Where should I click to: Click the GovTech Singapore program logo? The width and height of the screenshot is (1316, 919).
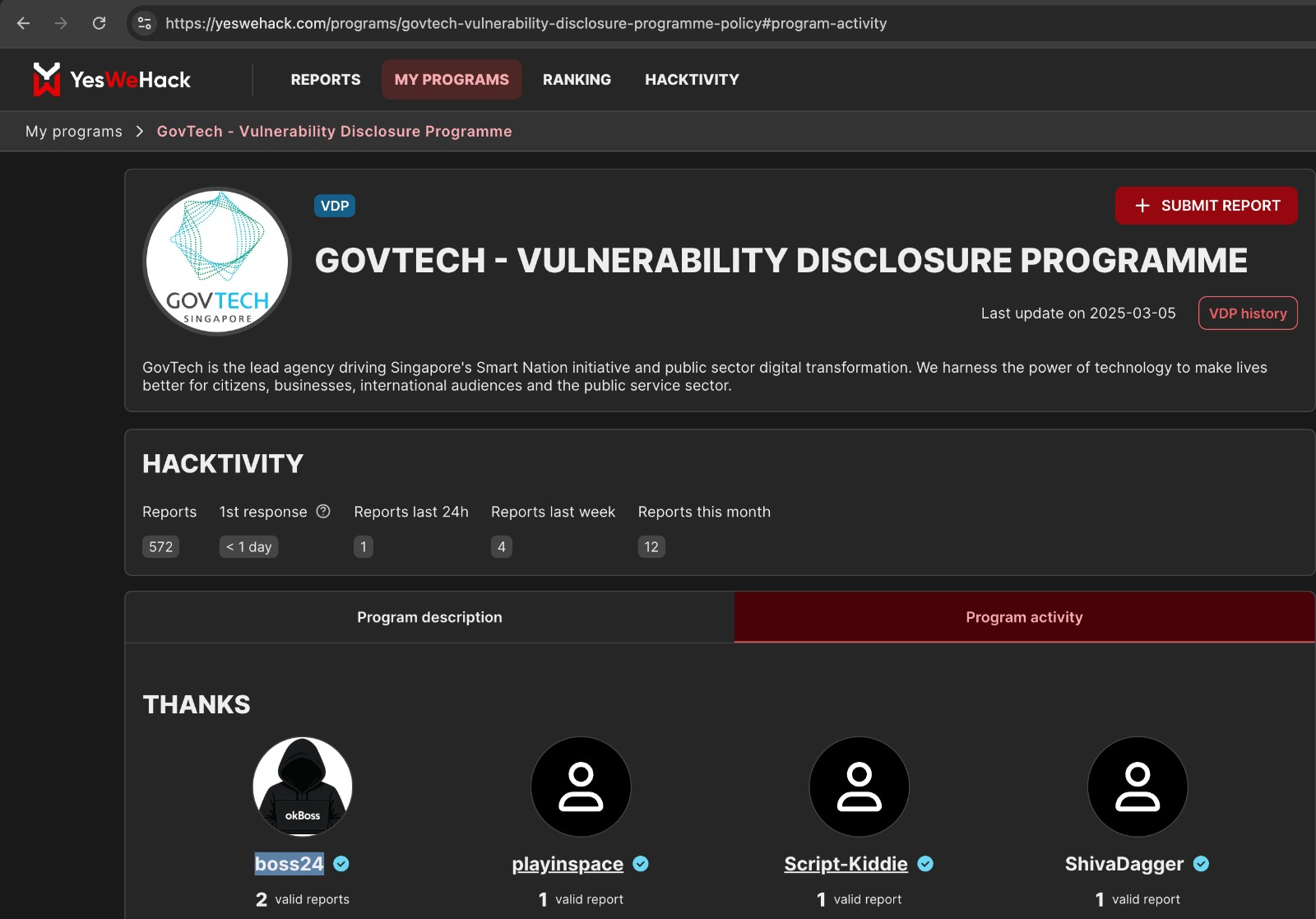coord(217,262)
